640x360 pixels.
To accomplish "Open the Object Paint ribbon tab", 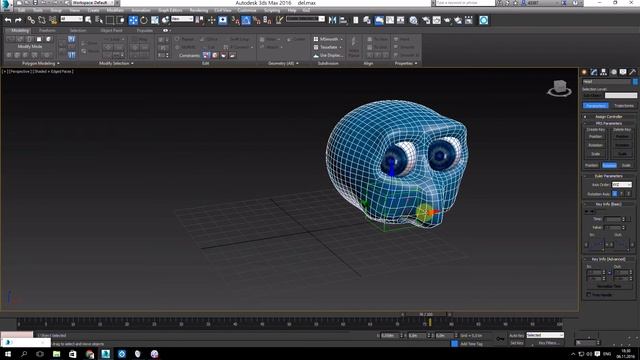I will tap(111, 31).
